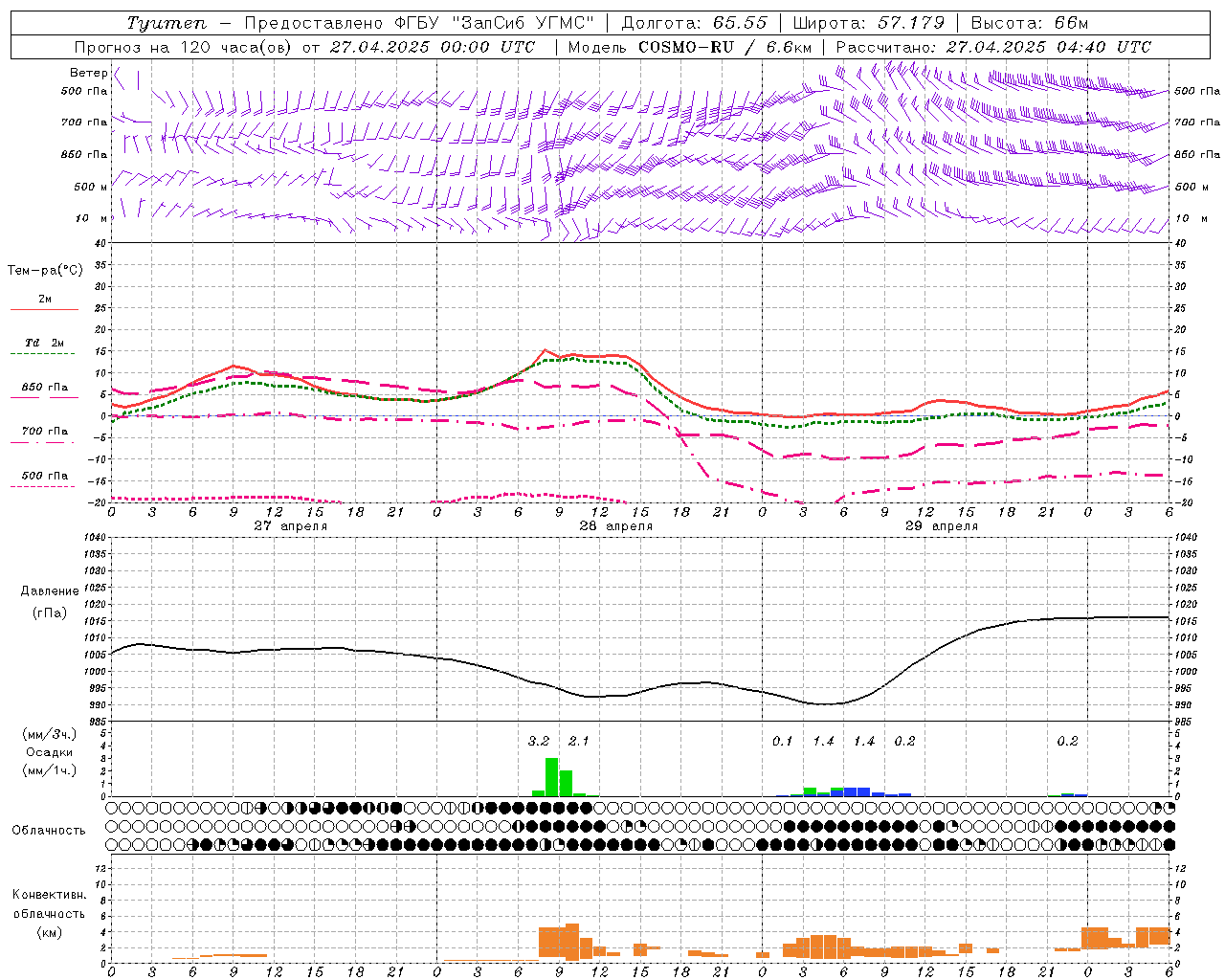Click the "Облачность" cloud cover label
Screen dimensions: 1225x980
[49, 831]
